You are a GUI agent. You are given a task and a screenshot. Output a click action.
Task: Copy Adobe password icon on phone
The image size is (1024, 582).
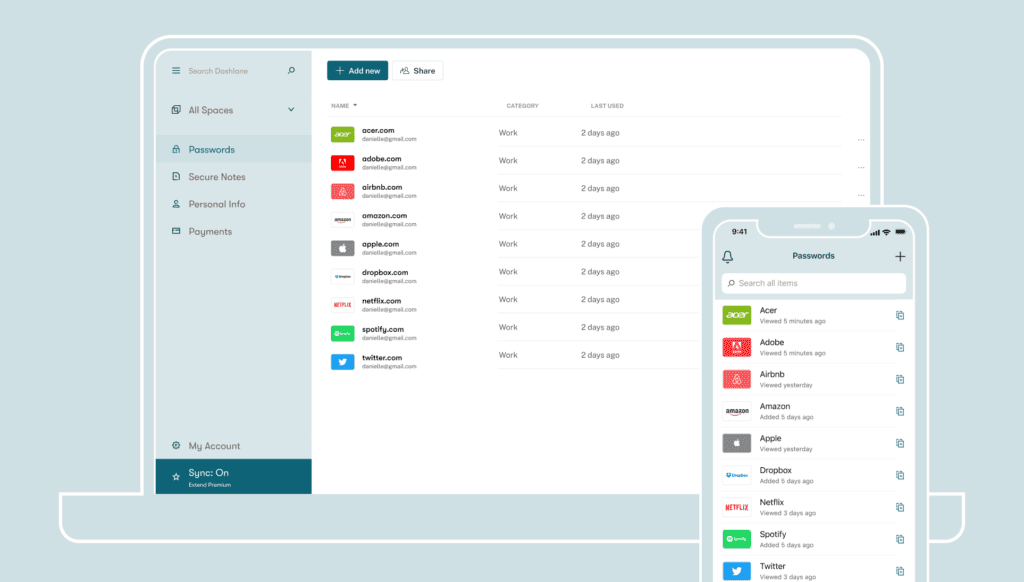click(x=900, y=348)
